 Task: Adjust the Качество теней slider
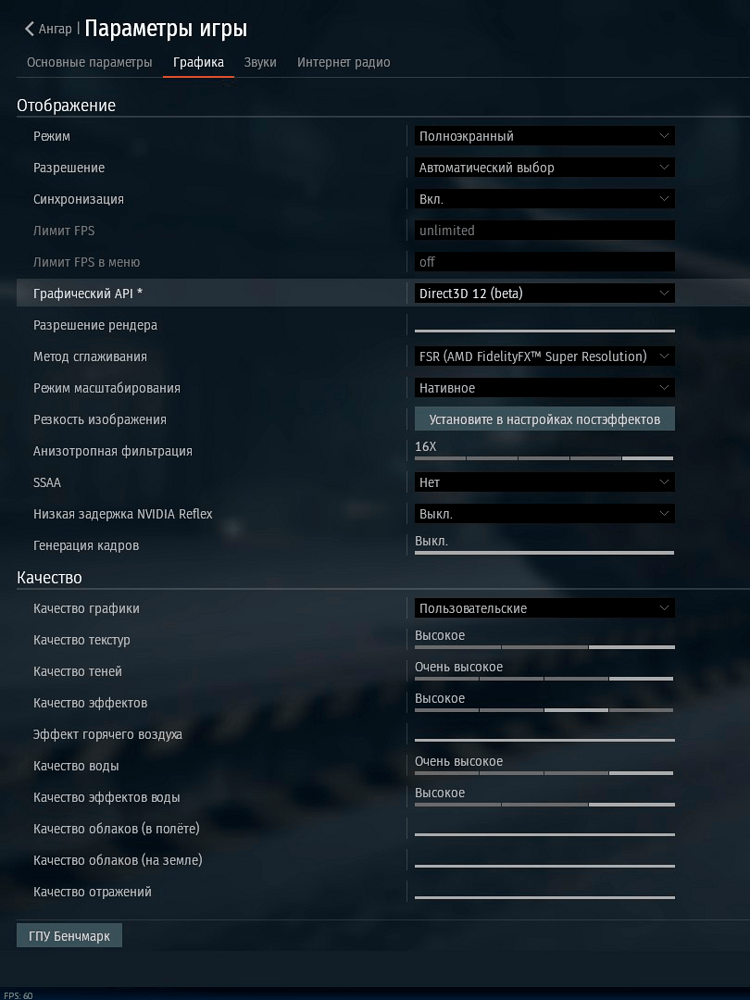pyautogui.click(x=545, y=679)
